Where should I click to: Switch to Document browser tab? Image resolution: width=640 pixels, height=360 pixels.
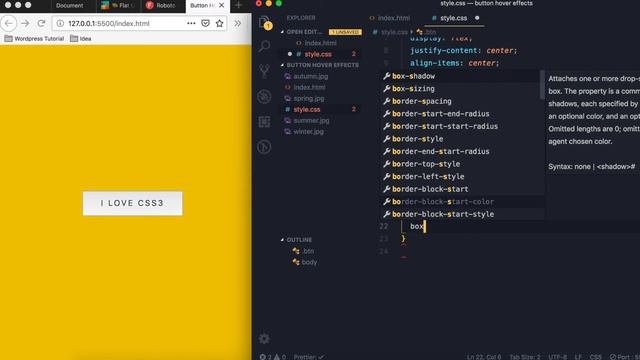coord(69,5)
